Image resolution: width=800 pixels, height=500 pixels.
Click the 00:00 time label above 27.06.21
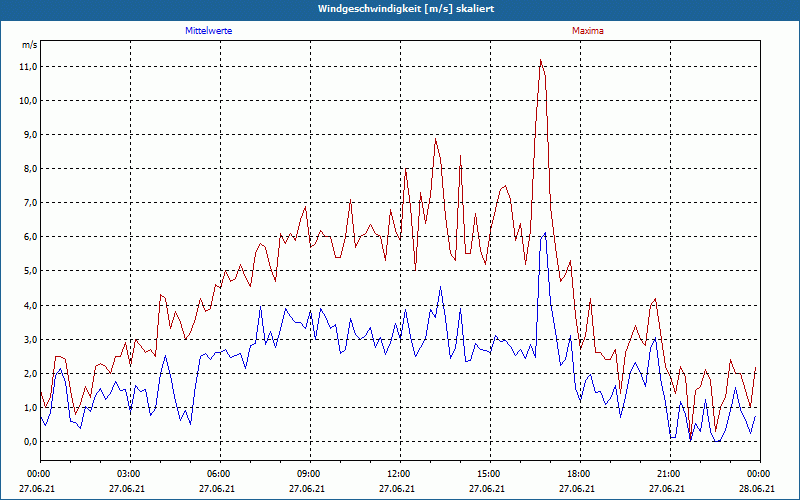[37, 474]
